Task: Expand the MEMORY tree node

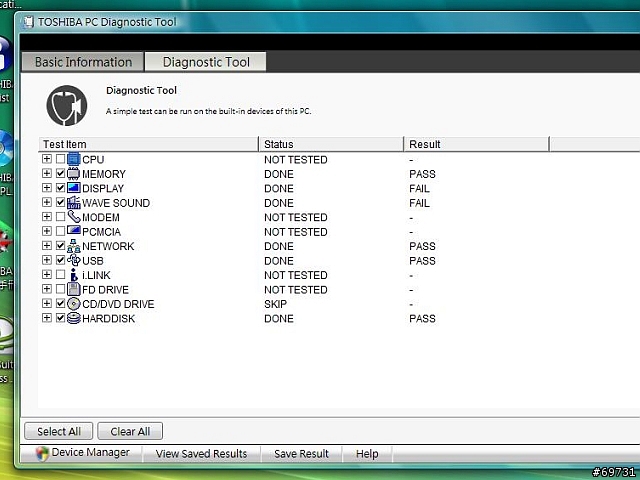Action: [47, 173]
